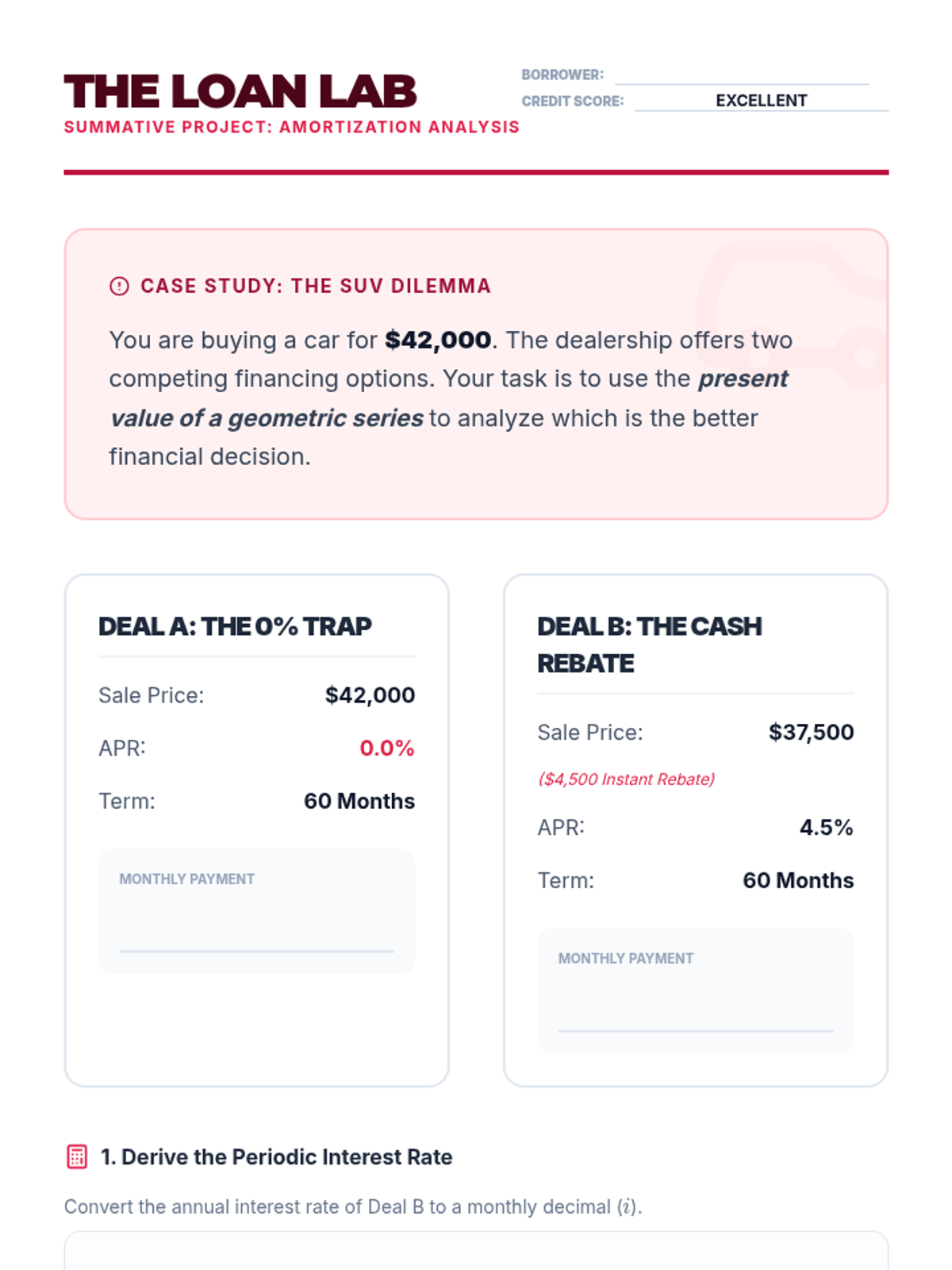Click the Deal A: The 0% Trap heading
This screenshot has height=1270, width=952.
(235, 626)
